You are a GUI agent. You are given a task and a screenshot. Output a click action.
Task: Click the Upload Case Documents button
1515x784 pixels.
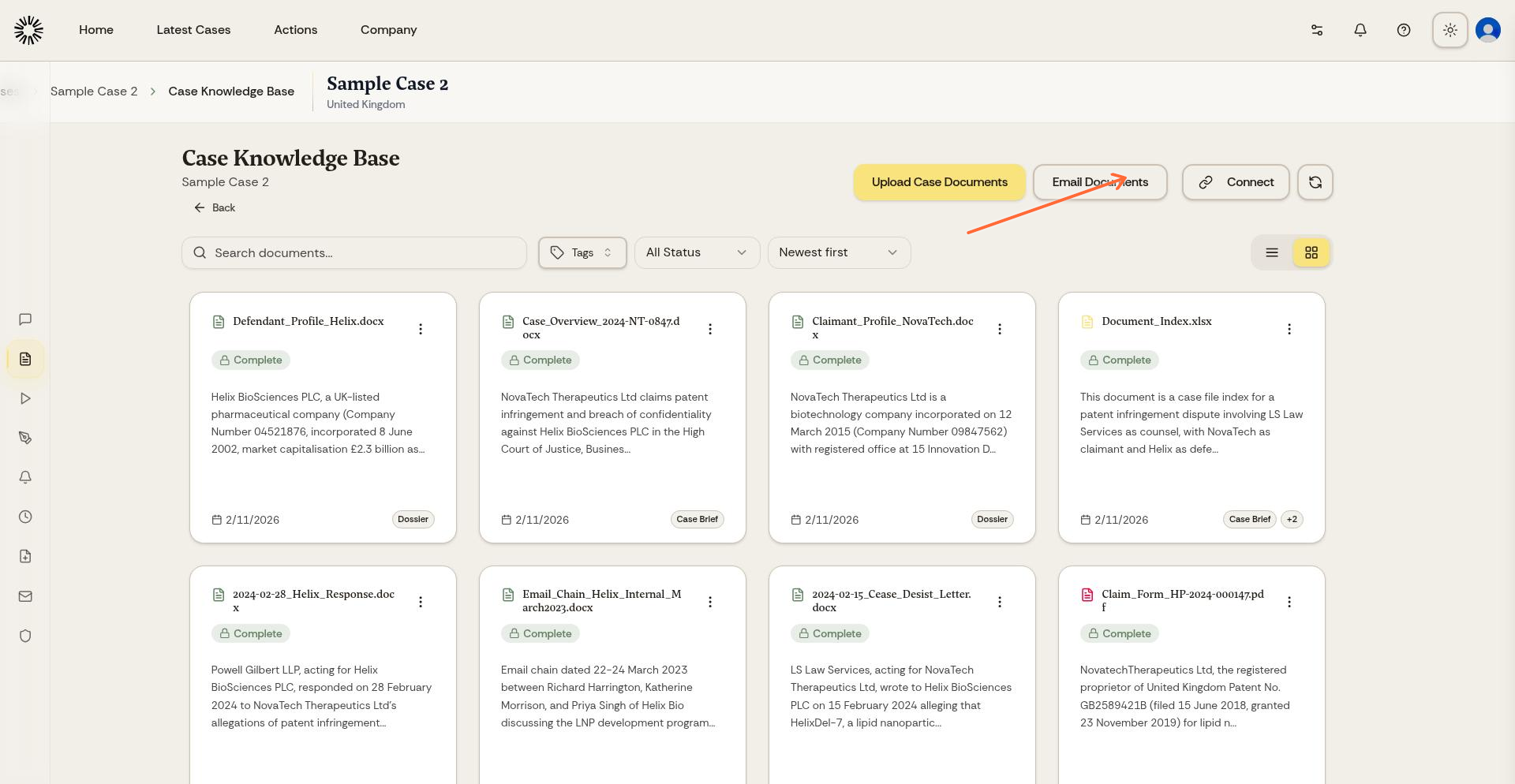click(x=939, y=182)
